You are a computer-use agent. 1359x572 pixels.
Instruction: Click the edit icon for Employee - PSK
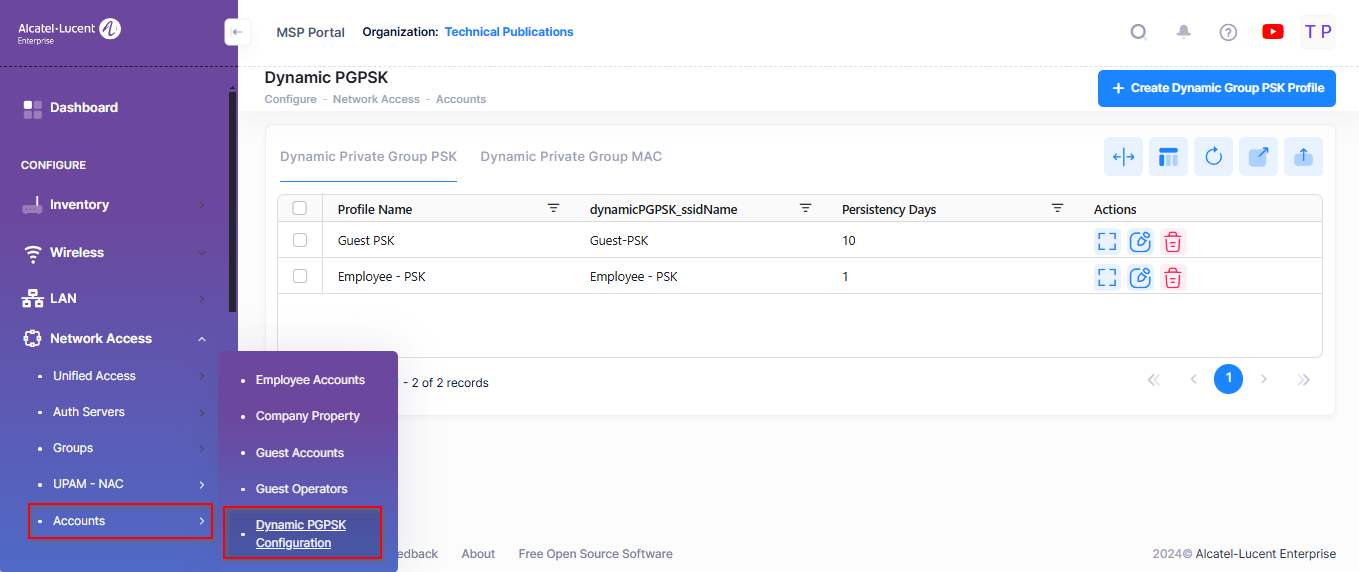pyautogui.click(x=1140, y=277)
